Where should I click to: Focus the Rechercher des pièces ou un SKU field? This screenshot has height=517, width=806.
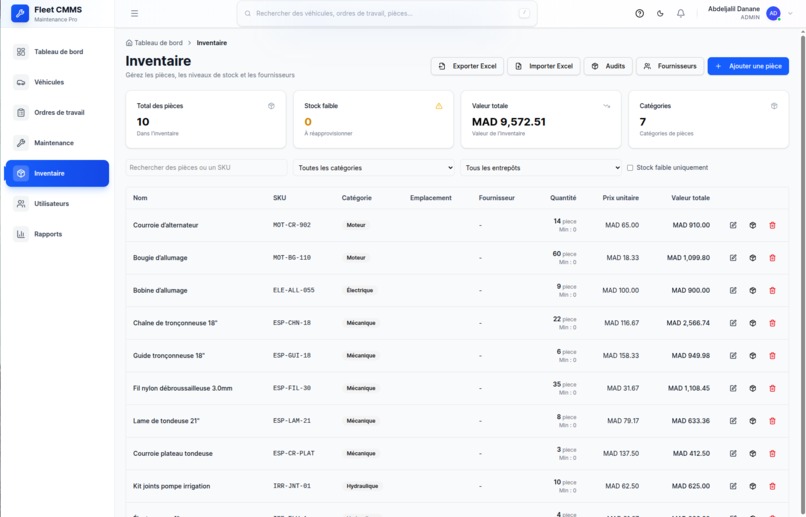[x=206, y=168]
